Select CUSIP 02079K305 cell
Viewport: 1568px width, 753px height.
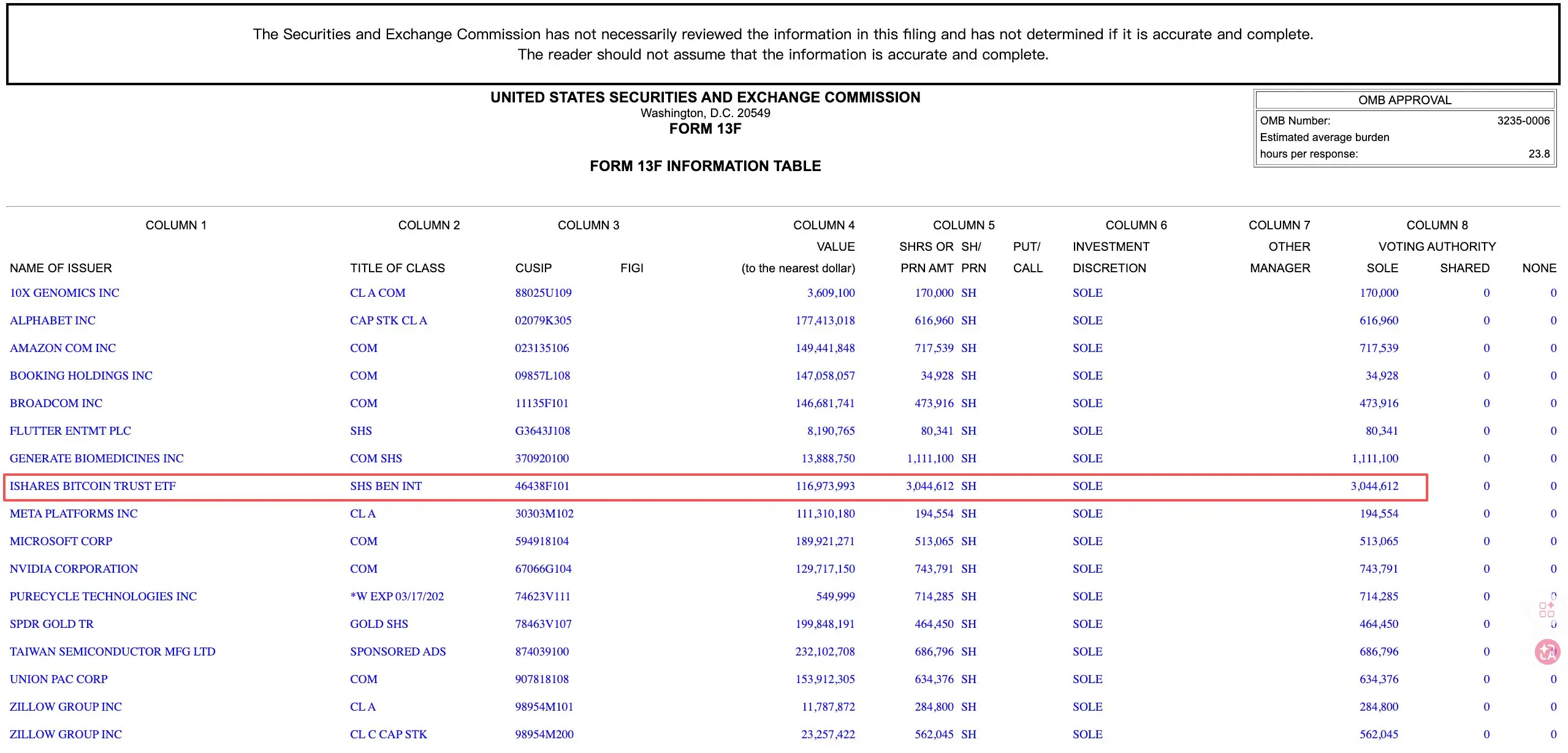click(543, 321)
